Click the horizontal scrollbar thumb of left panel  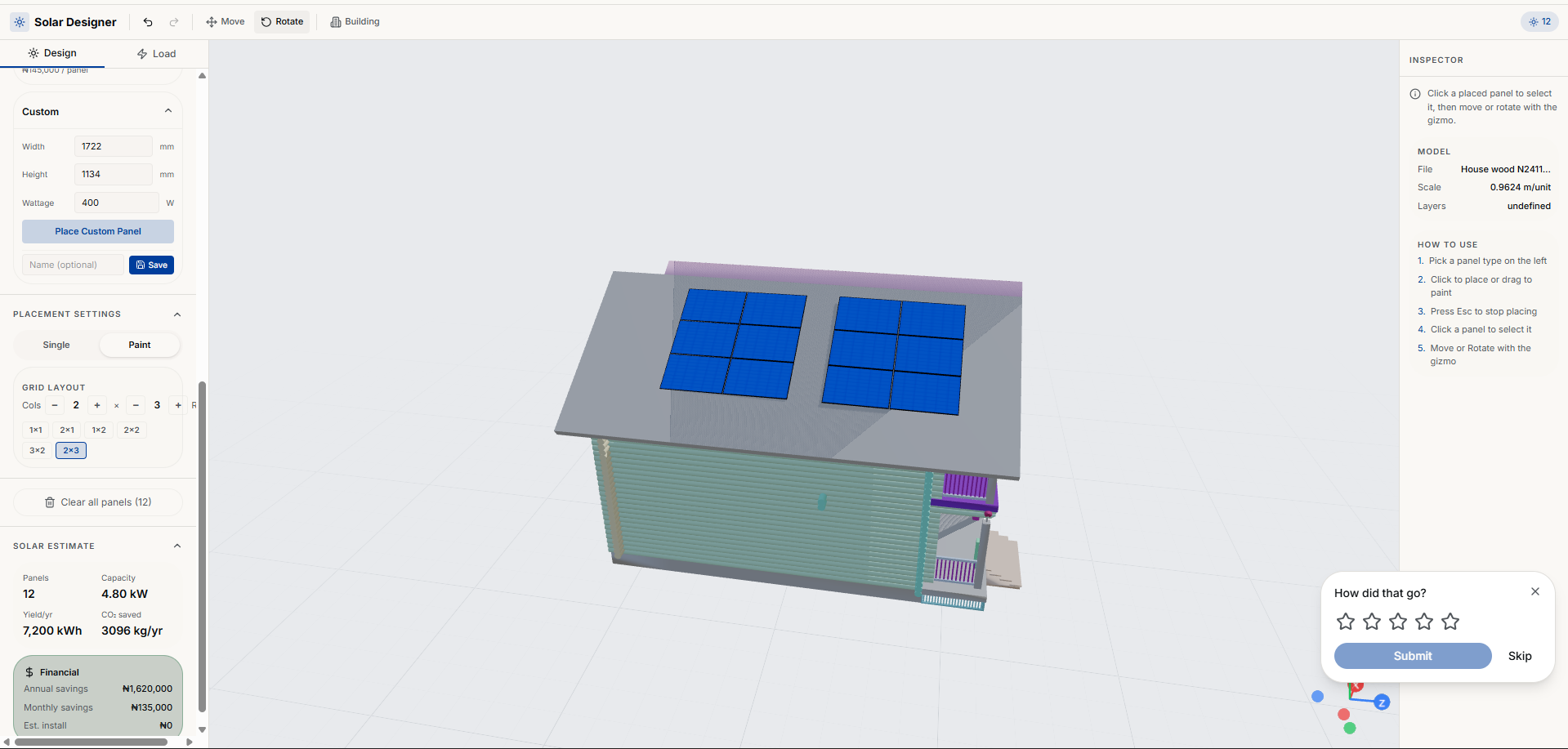(91, 742)
